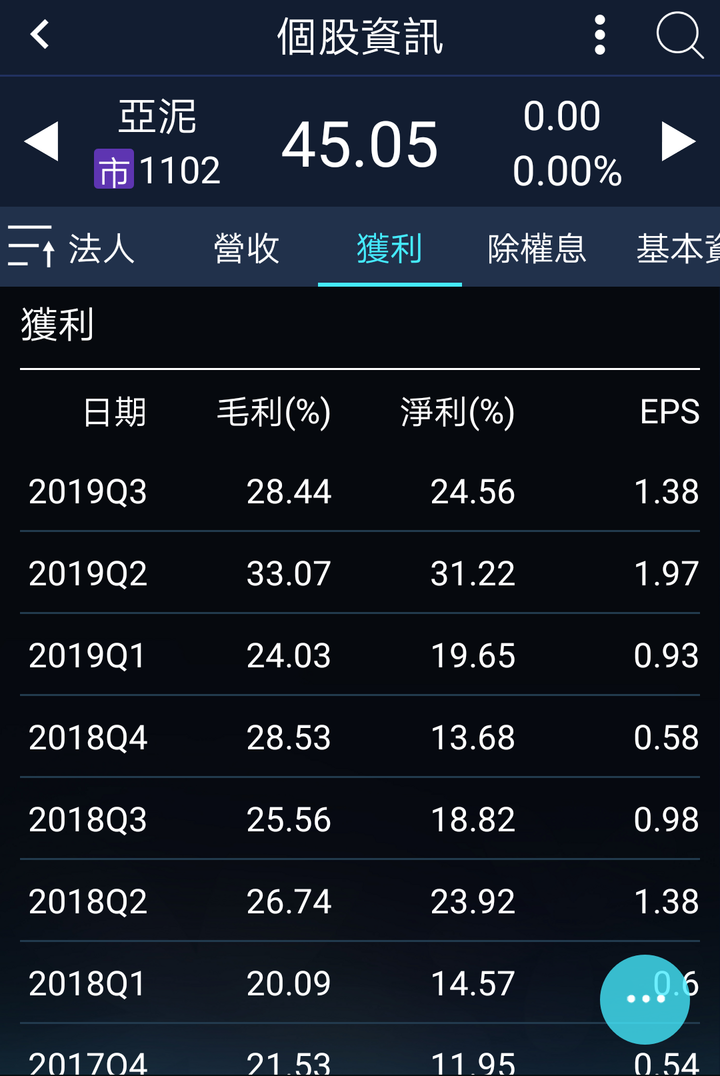Tap the teal floating chat bubble
720x1076 pixels.
pyautogui.click(x=644, y=999)
